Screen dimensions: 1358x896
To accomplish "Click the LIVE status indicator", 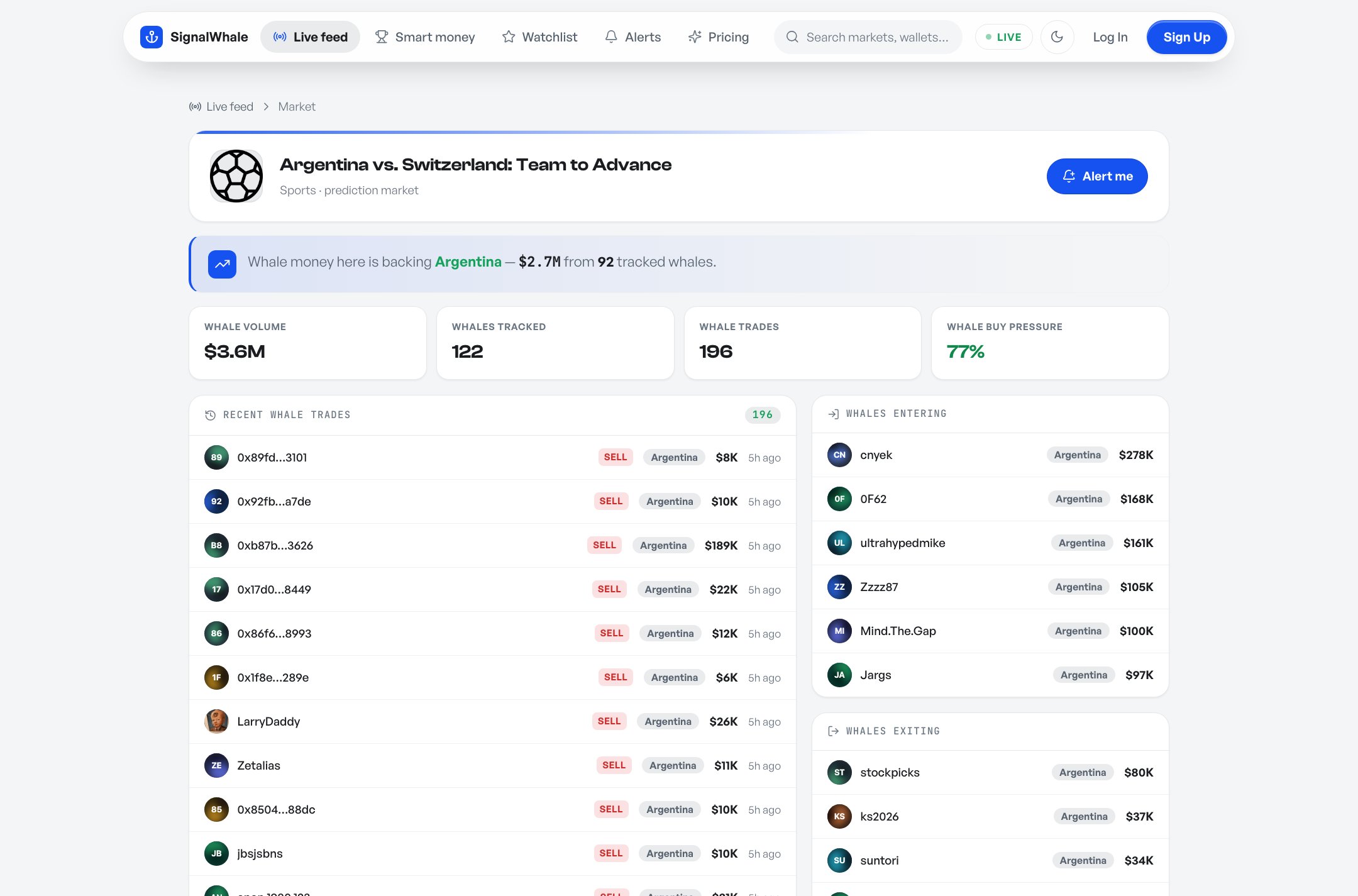I will pyautogui.click(x=1003, y=37).
